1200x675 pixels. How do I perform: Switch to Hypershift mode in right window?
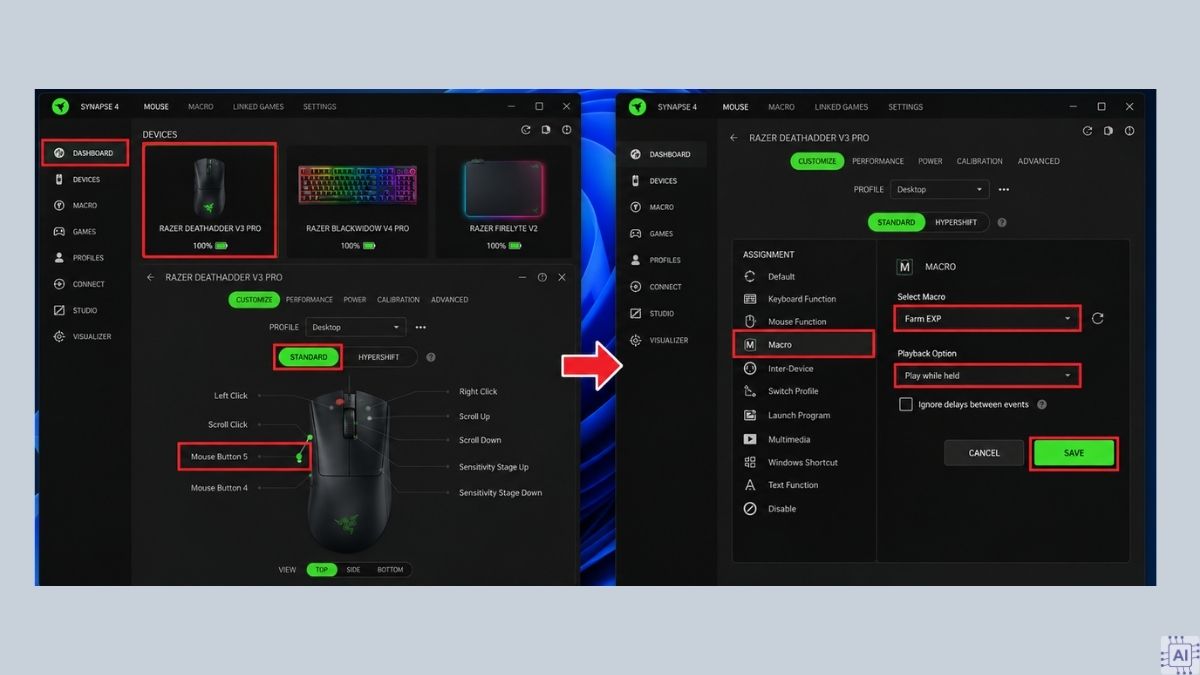(x=956, y=223)
